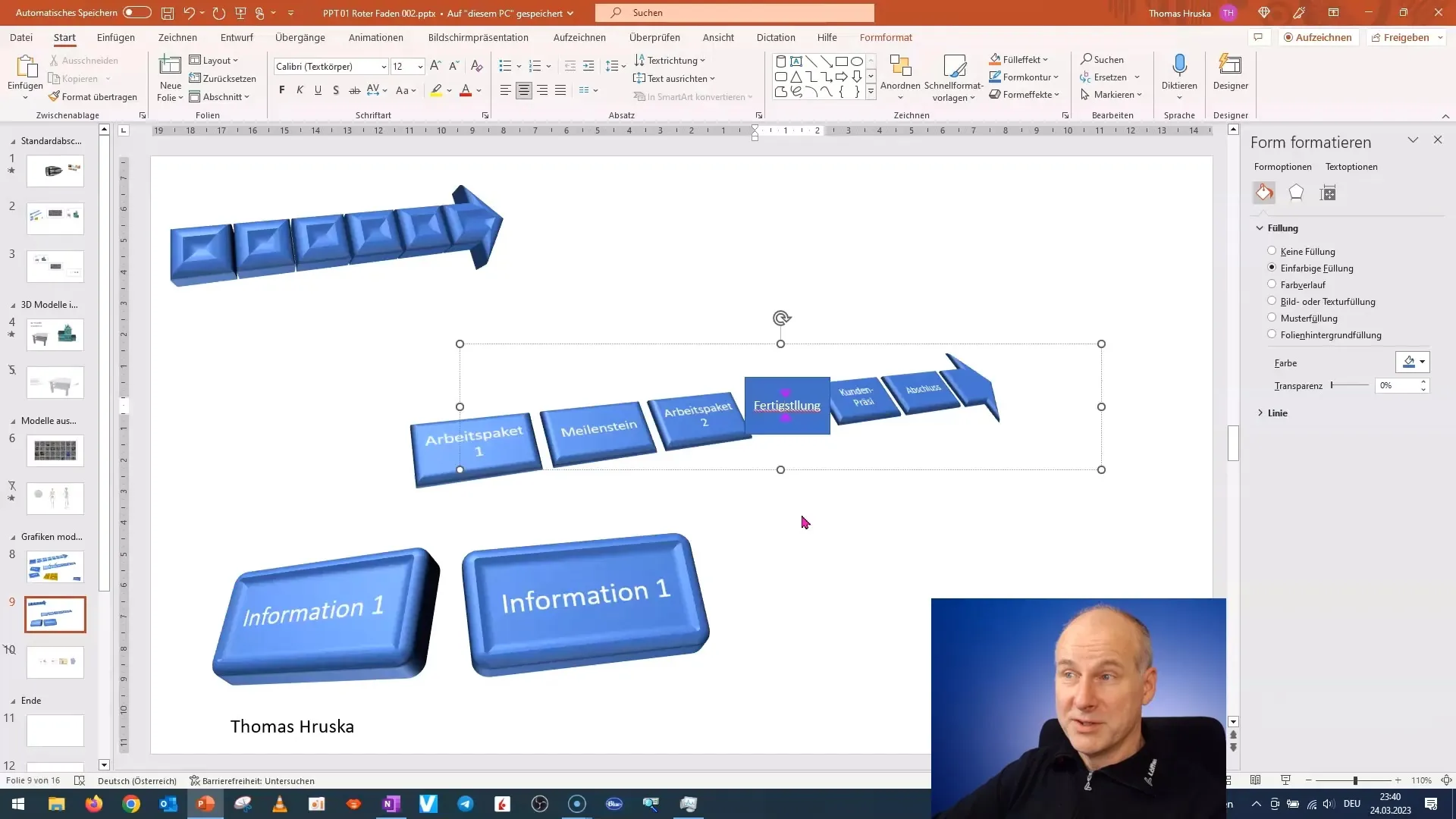
Task: Drag the Transparenz slider control
Action: (1332, 385)
